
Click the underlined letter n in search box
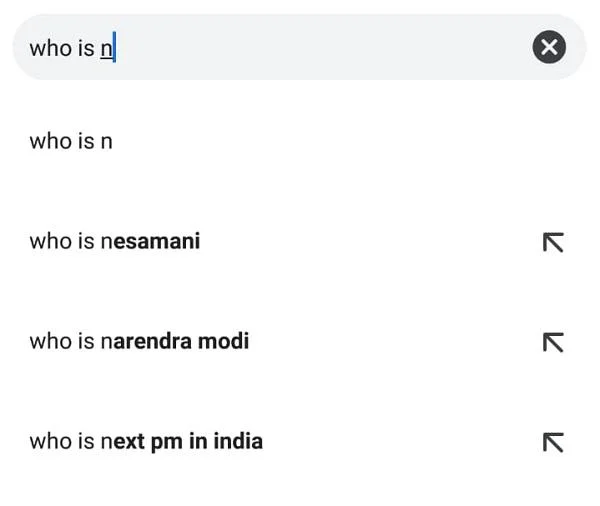(107, 50)
